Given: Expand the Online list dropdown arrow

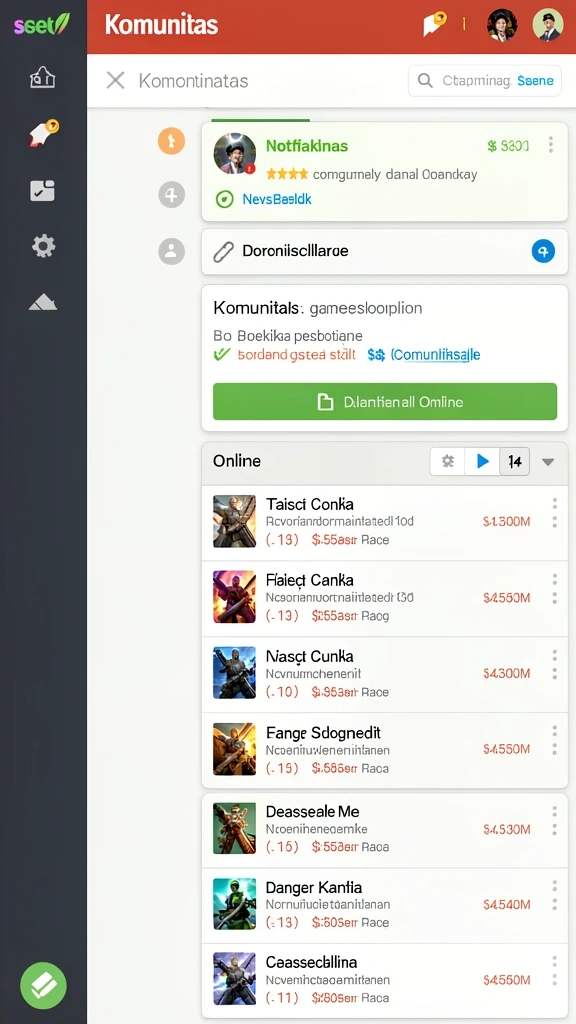Looking at the screenshot, I should click(x=549, y=462).
